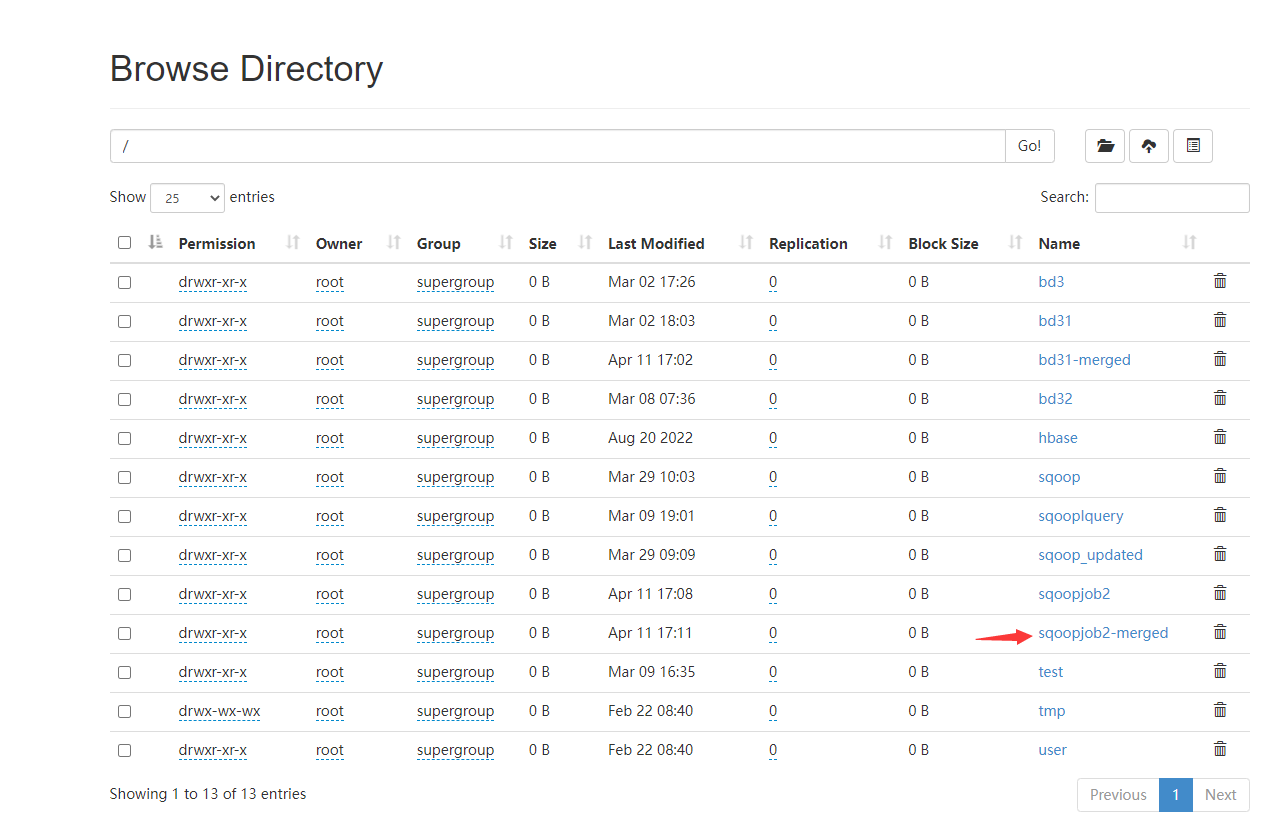This screenshot has height=826, width=1261.
Task: Sort the table by Name column header
Action: click(1059, 244)
